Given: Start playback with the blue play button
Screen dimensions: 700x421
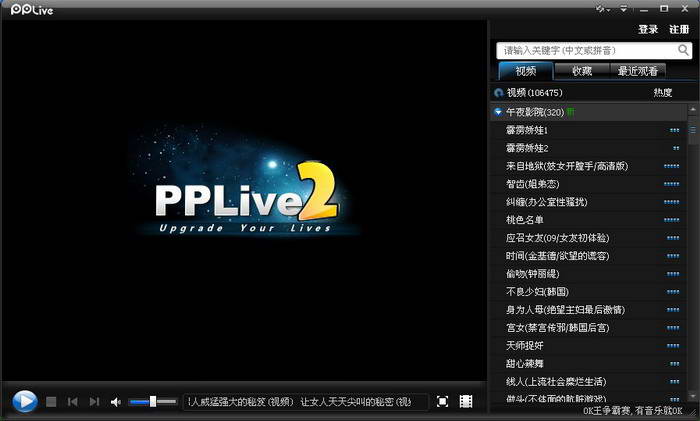Looking at the screenshot, I should point(25,401).
